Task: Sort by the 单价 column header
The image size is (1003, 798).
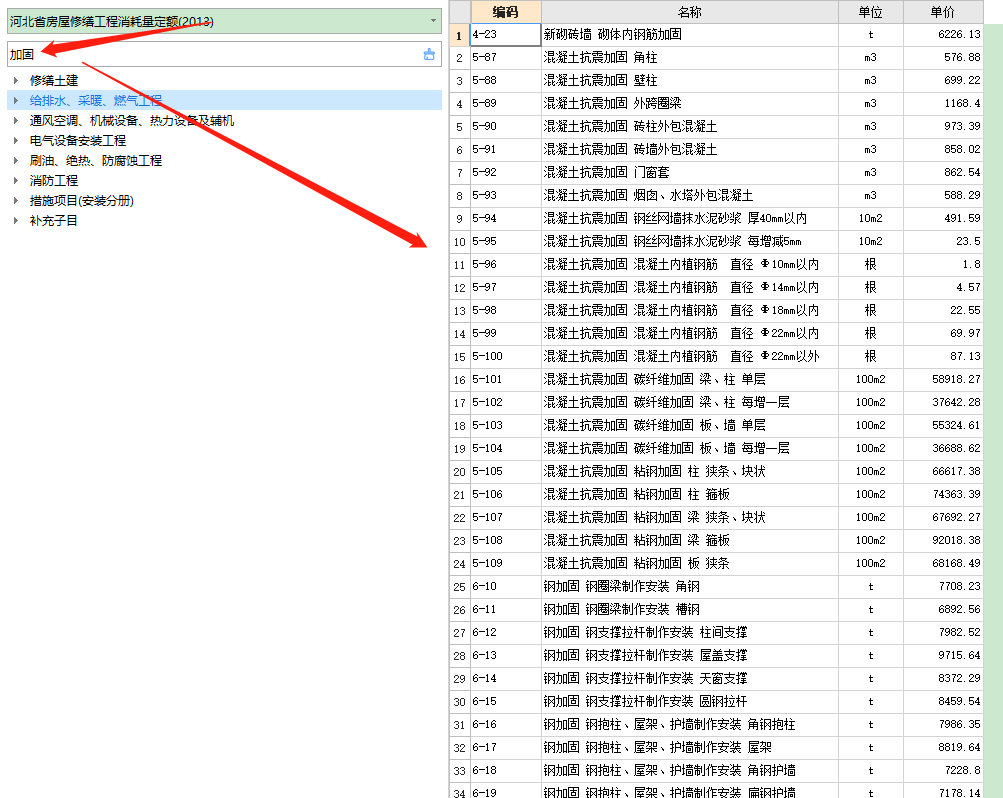Action: (x=942, y=12)
